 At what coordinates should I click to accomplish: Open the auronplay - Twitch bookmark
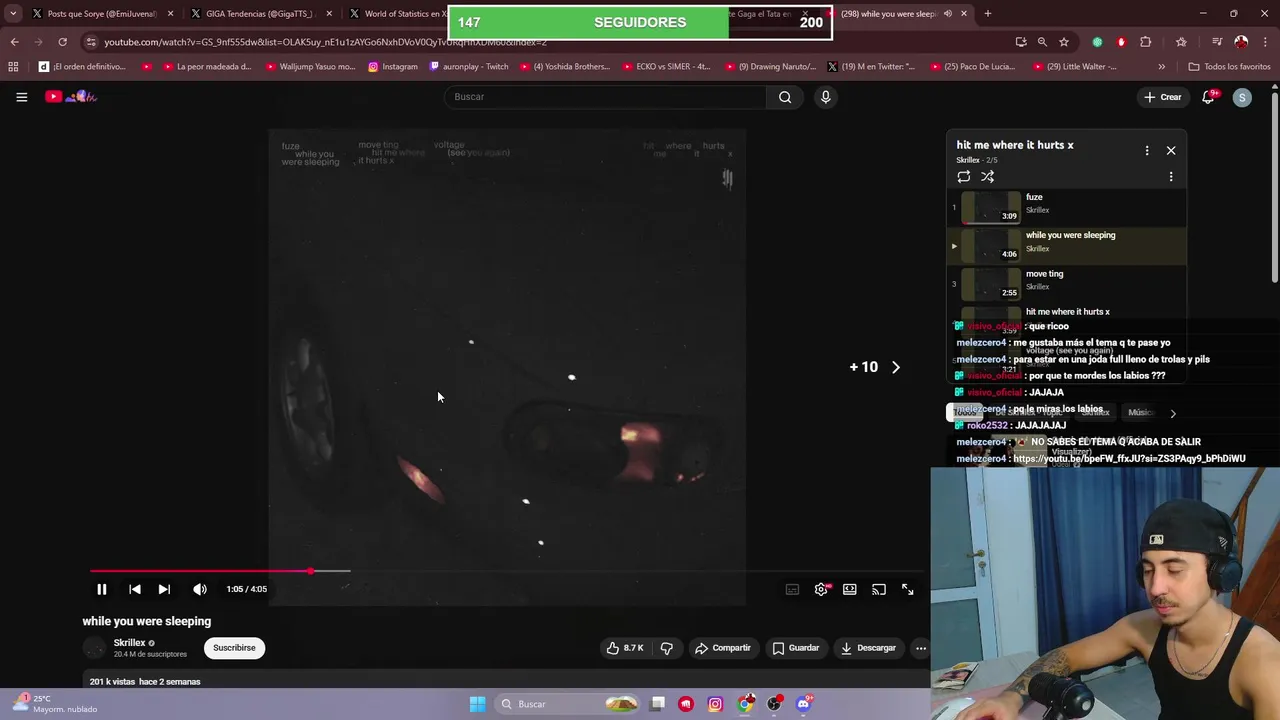pyautogui.click(x=469, y=67)
